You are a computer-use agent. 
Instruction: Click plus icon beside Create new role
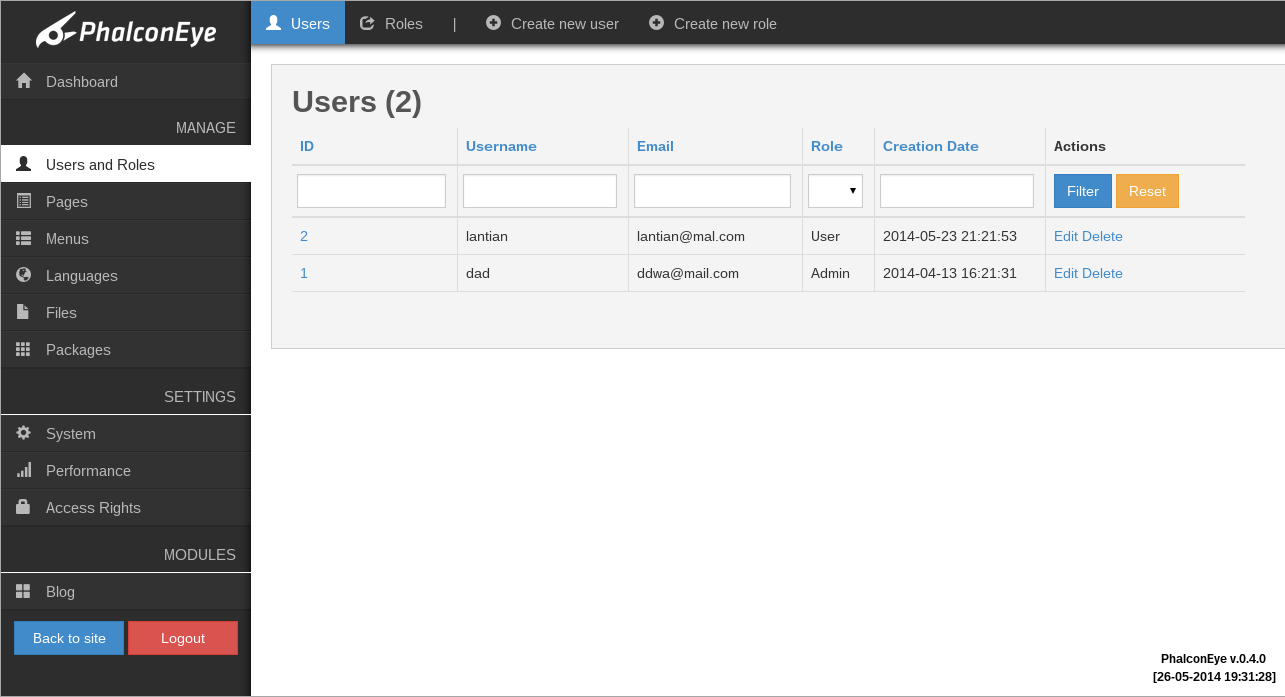[656, 22]
